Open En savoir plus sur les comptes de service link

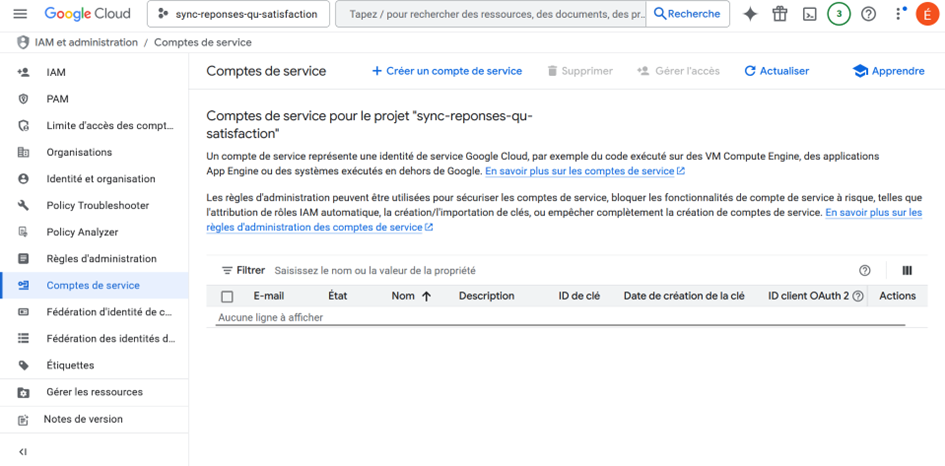tap(585, 171)
